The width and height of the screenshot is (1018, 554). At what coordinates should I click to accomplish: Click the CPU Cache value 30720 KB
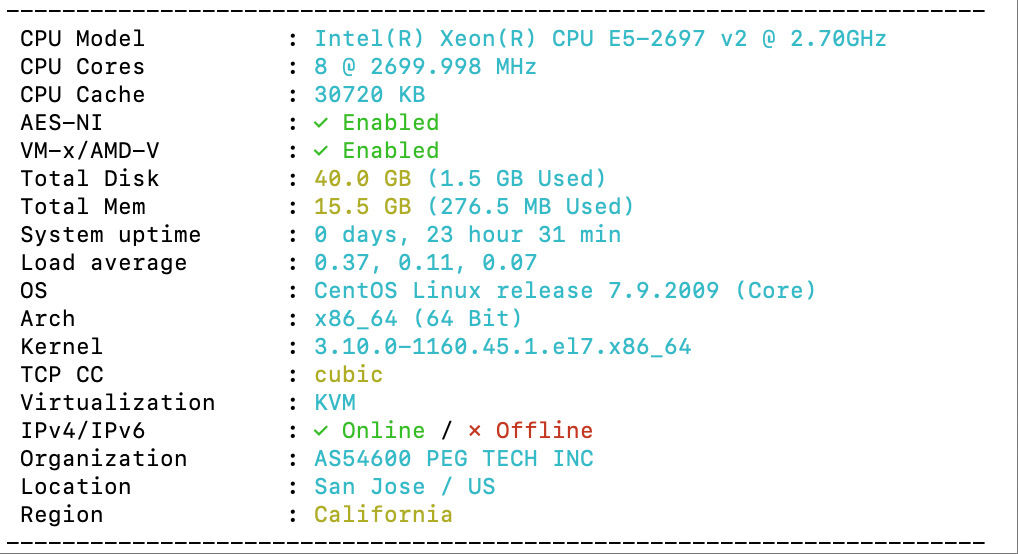pyautogui.click(x=369, y=95)
